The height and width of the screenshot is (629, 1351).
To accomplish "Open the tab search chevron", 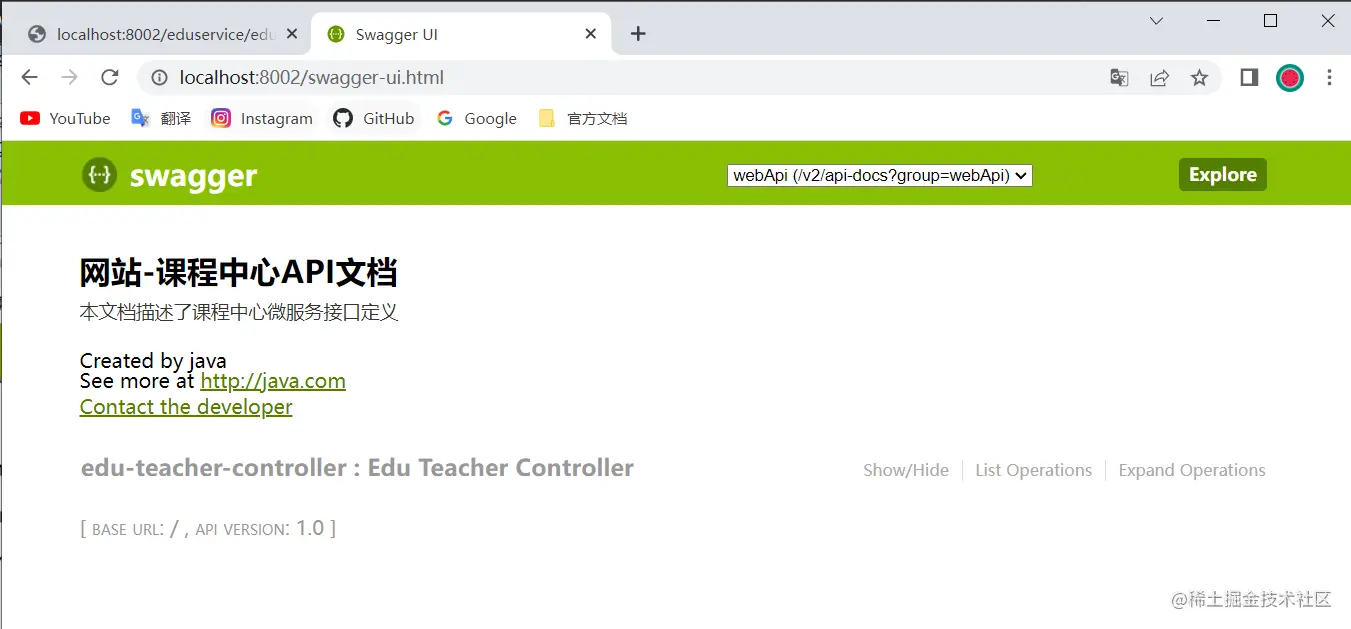I will click(x=1156, y=20).
